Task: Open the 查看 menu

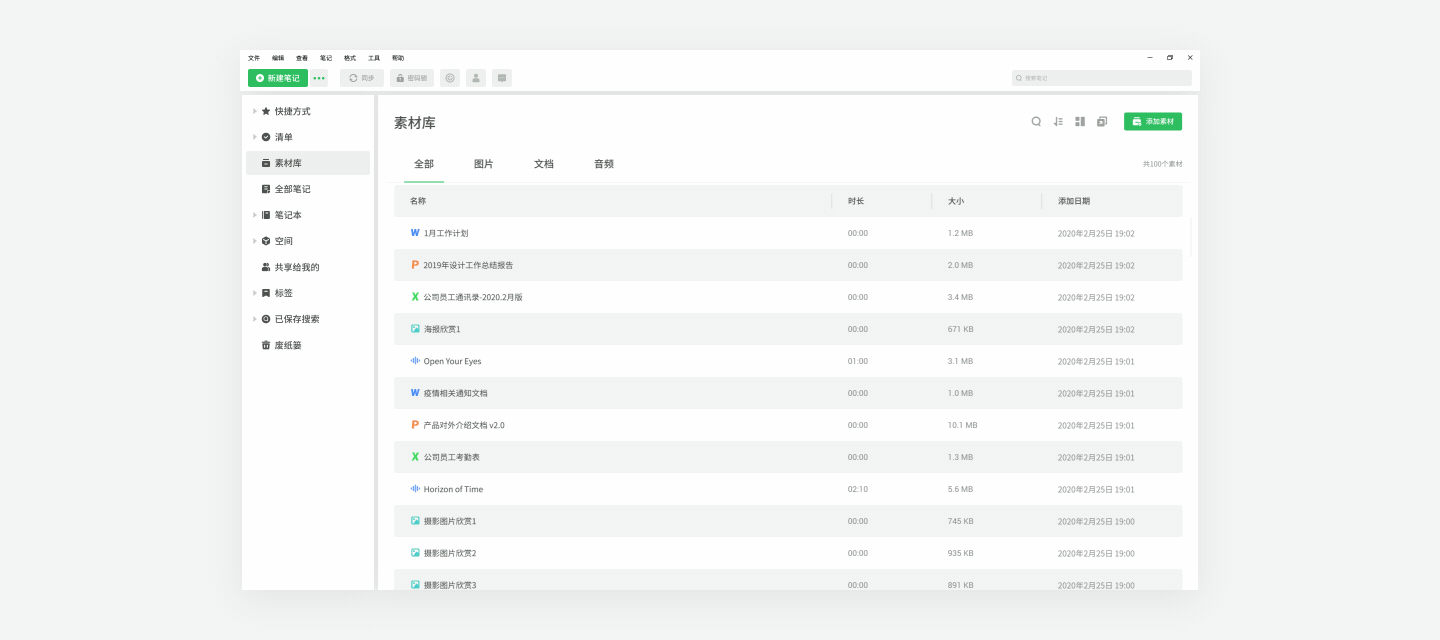Action: click(x=302, y=58)
